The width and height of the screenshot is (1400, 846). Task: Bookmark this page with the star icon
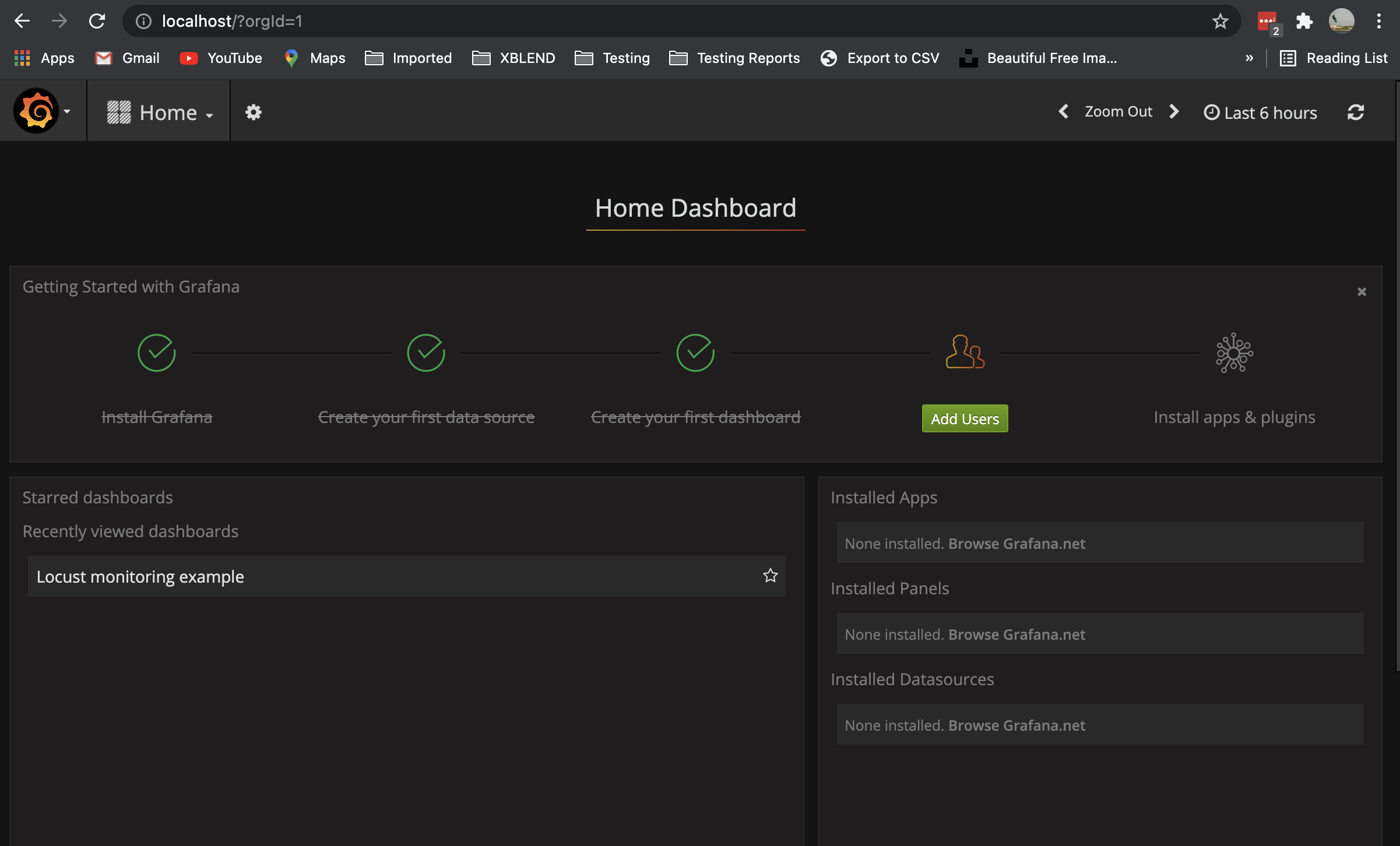tap(1220, 22)
